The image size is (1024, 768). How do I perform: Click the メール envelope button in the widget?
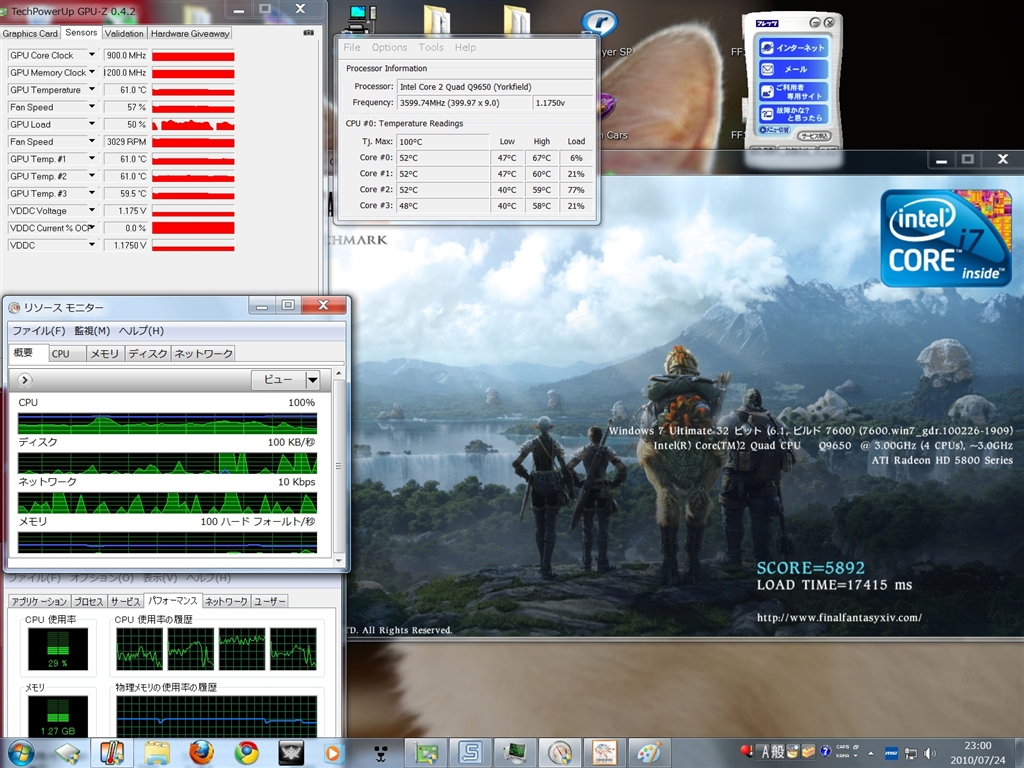[793, 69]
